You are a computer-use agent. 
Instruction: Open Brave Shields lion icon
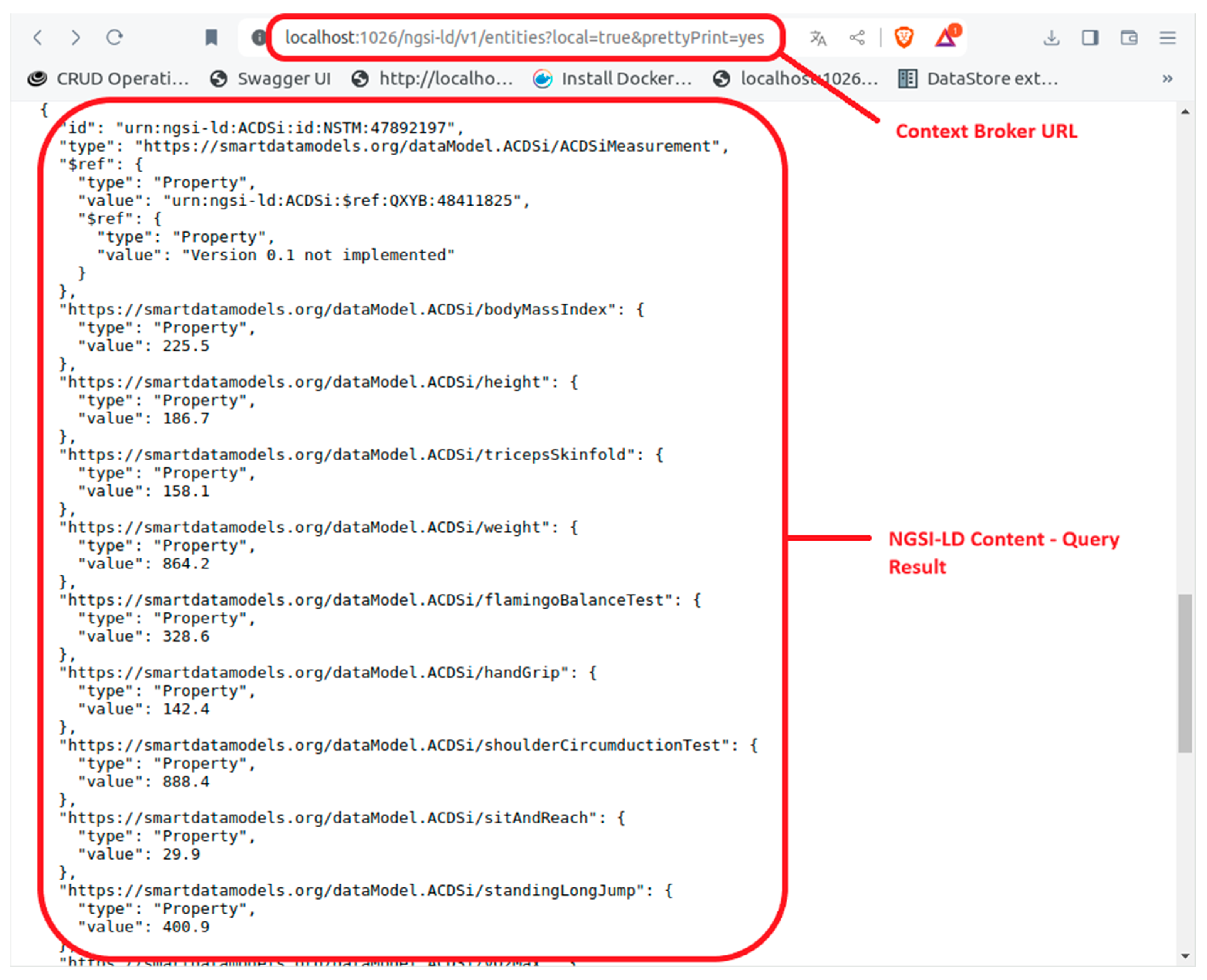click(x=904, y=38)
